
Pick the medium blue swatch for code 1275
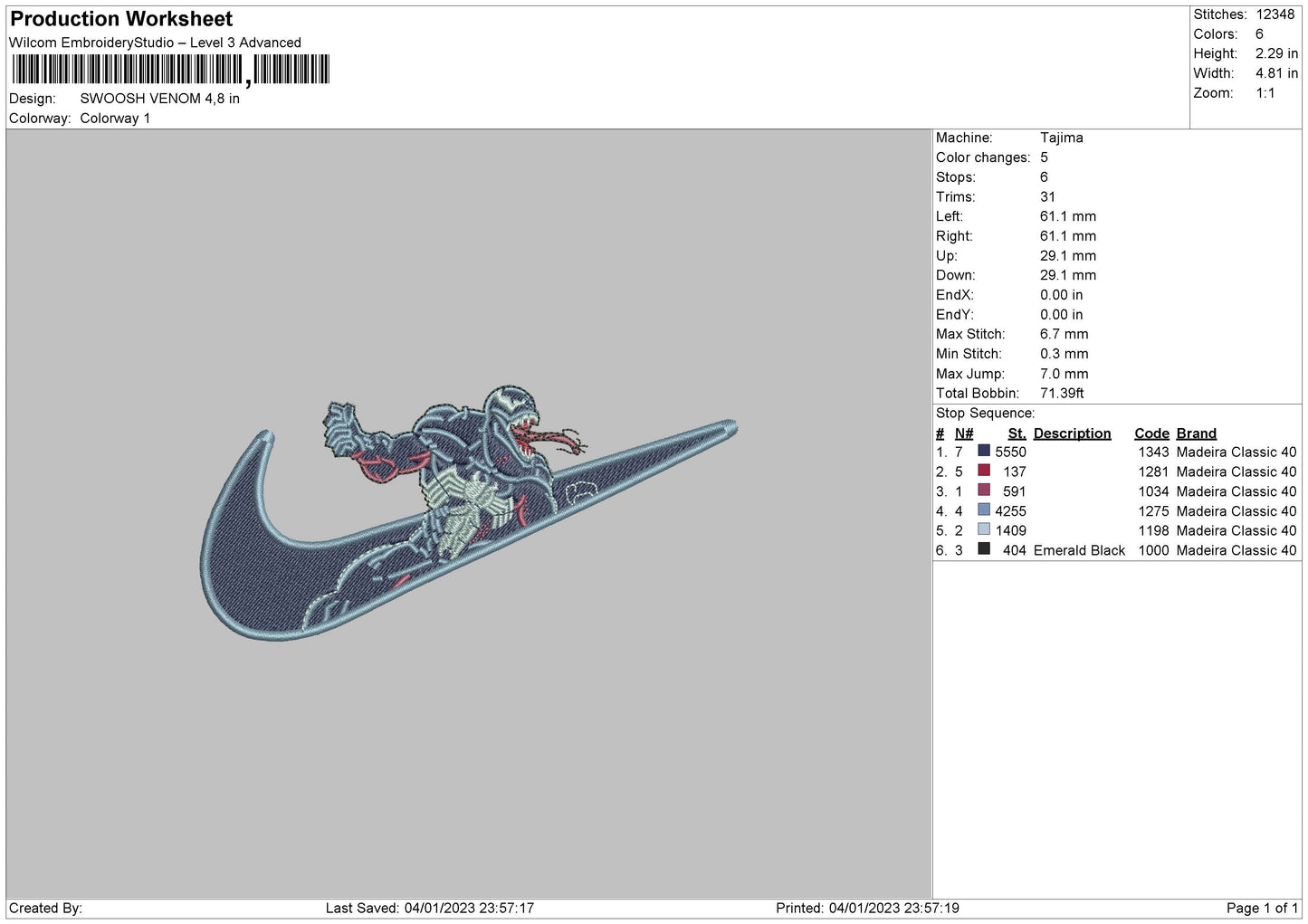point(983,510)
